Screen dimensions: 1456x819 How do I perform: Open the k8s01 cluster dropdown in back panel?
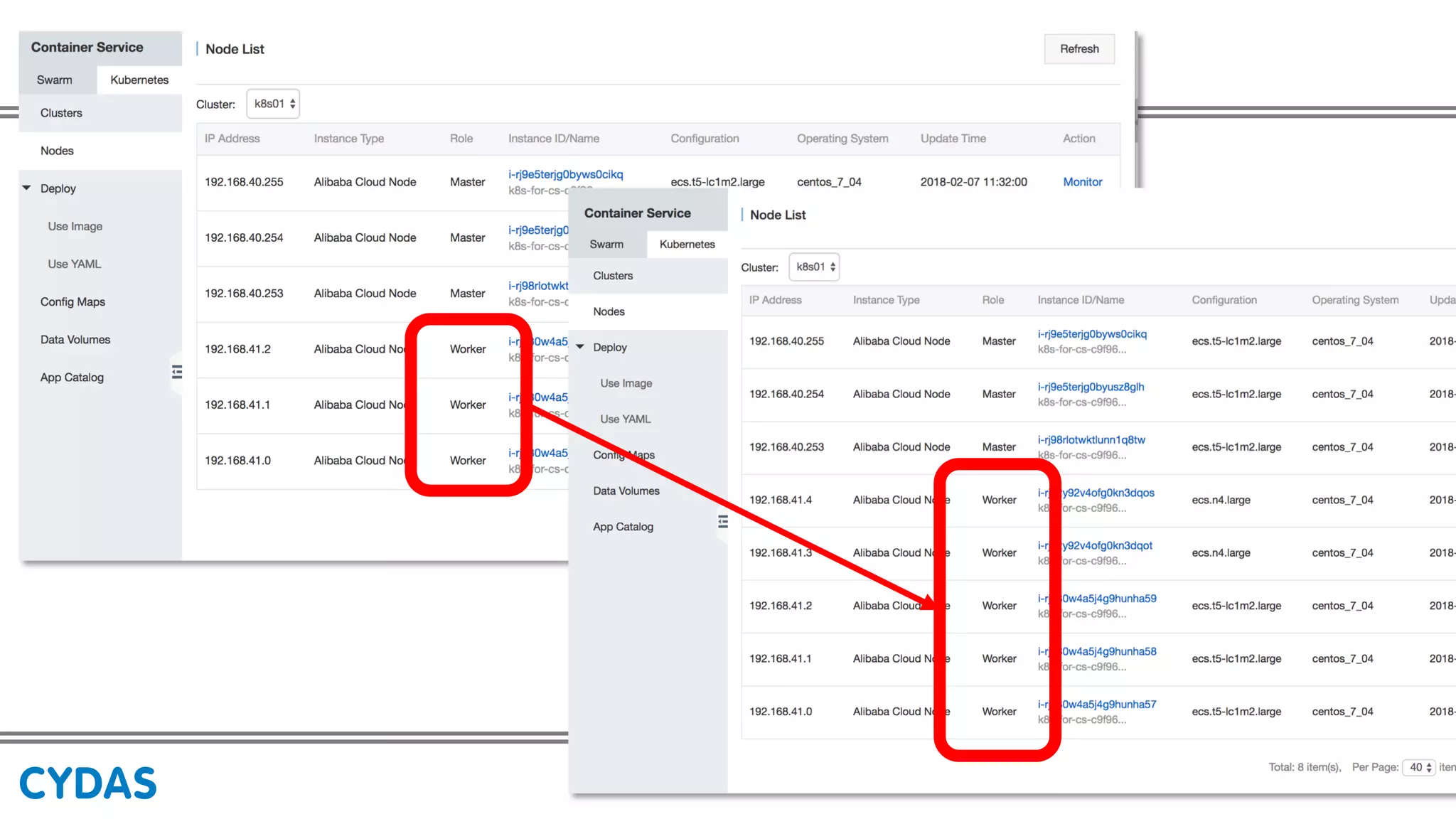coord(274,104)
